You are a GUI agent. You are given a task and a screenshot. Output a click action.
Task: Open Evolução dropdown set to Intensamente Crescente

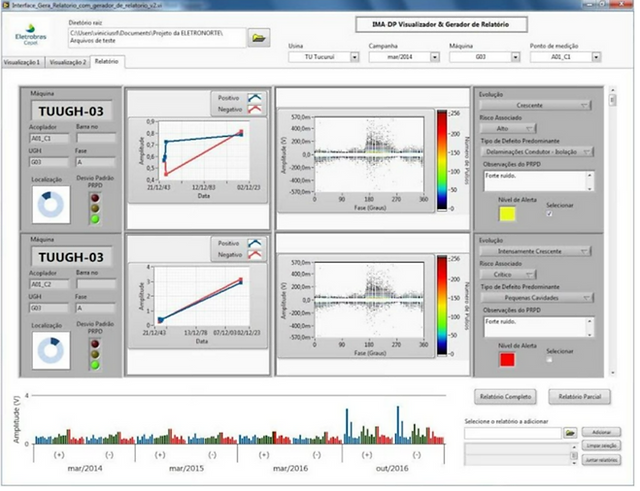click(x=535, y=251)
